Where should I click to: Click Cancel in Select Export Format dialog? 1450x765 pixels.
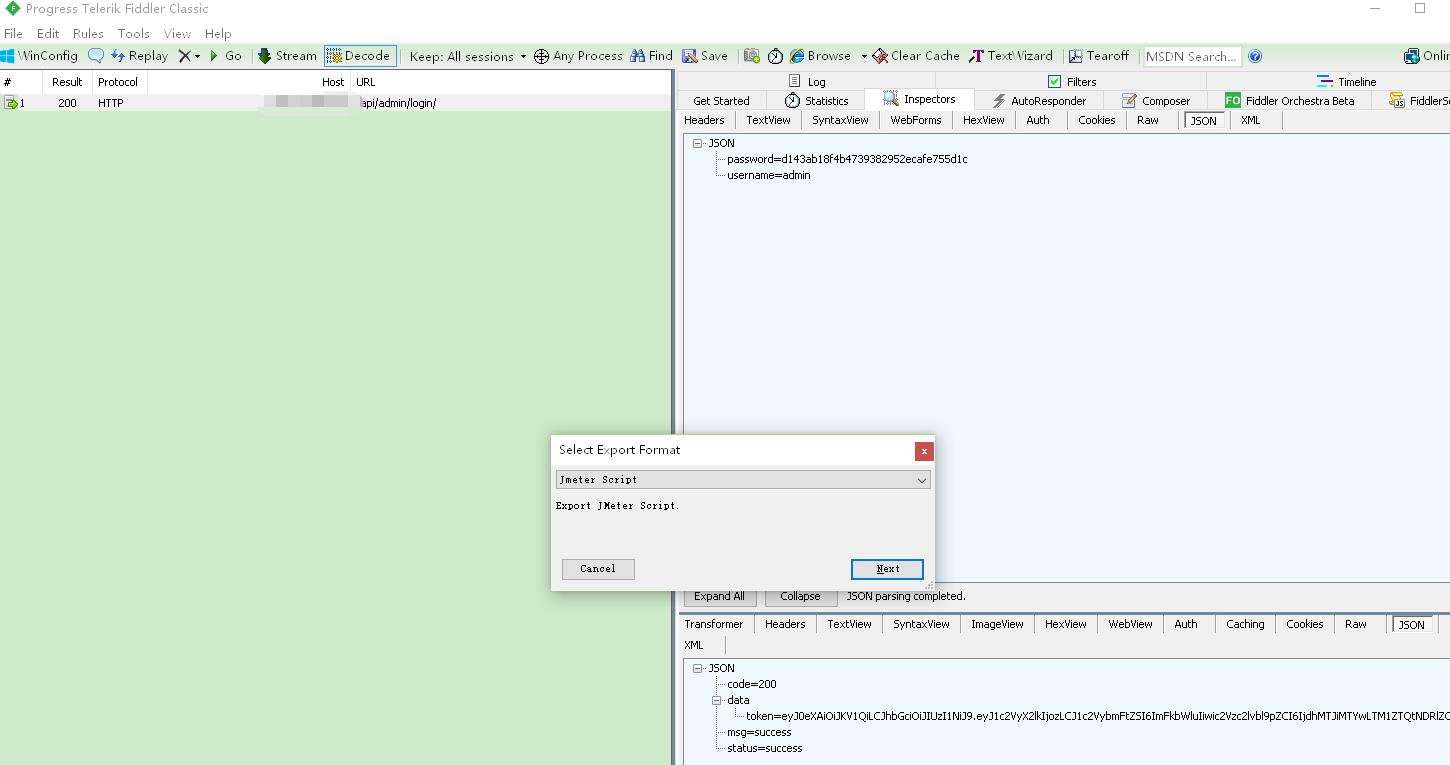tap(598, 569)
